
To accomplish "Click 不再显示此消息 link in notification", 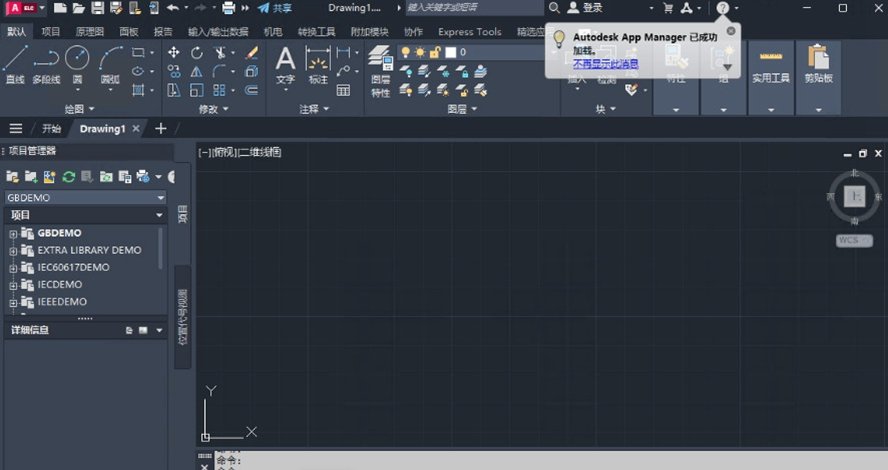I will [x=605, y=63].
